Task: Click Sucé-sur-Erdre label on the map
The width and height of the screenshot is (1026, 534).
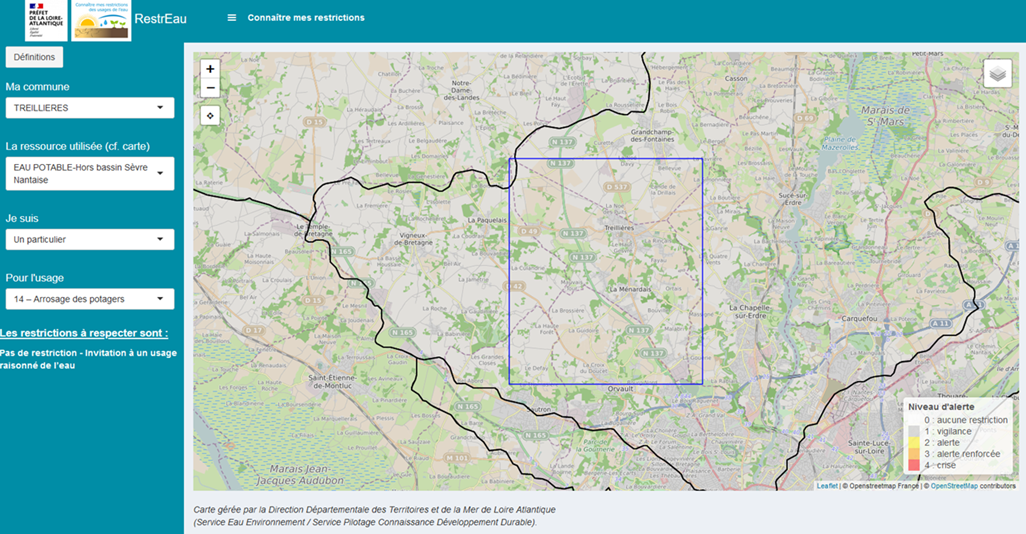Action: [792, 198]
